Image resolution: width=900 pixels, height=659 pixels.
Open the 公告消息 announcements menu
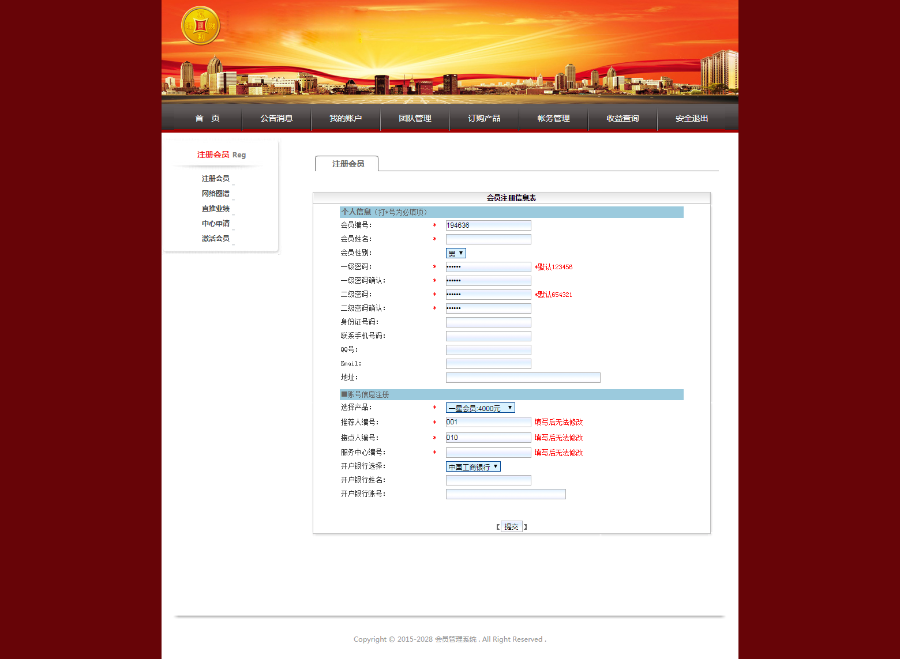(276, 118)
